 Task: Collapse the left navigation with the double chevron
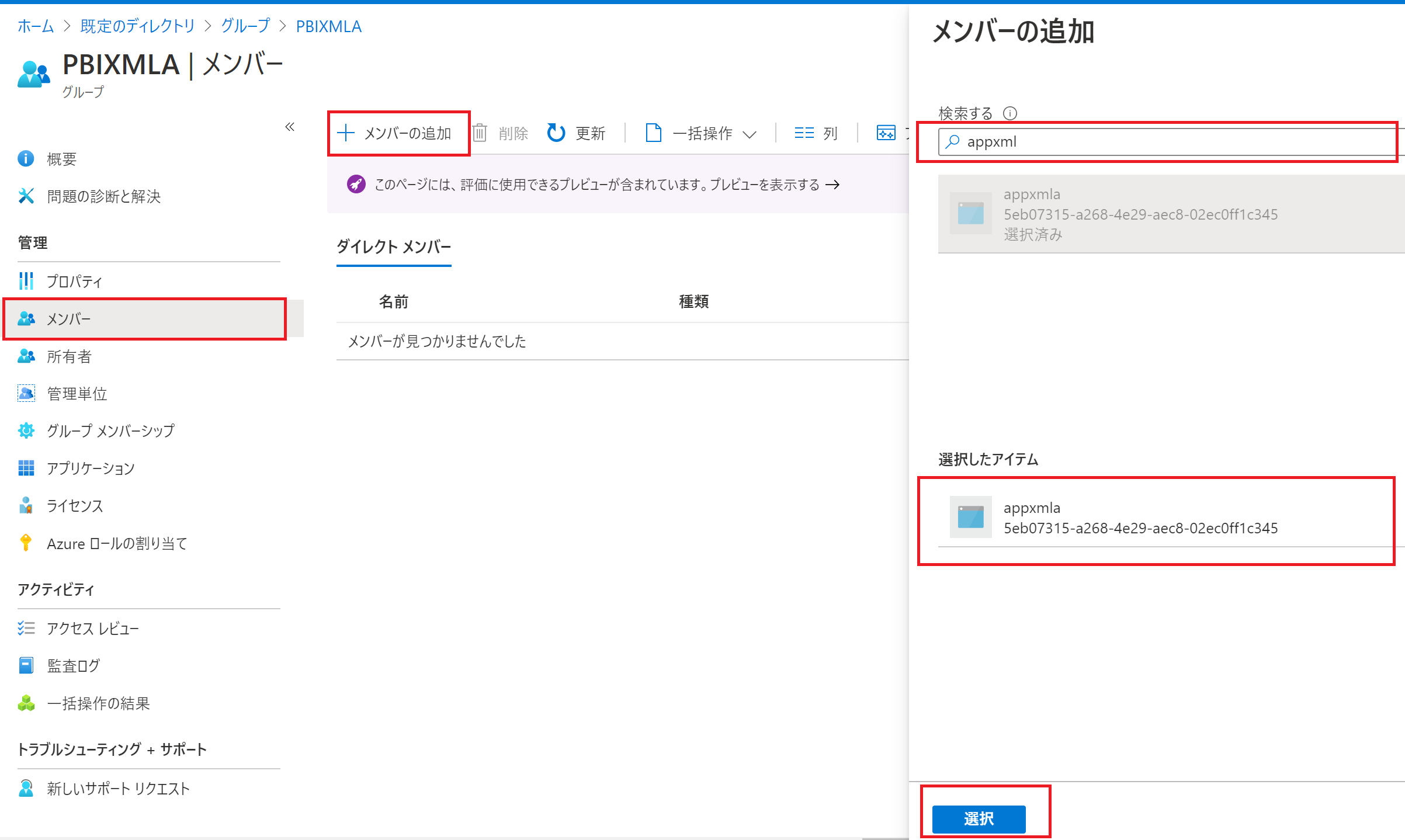290,127
